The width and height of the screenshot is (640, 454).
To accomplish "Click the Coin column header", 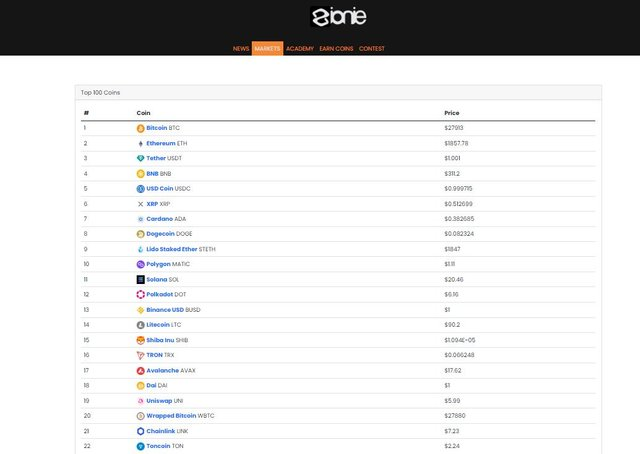I will 143,113.
